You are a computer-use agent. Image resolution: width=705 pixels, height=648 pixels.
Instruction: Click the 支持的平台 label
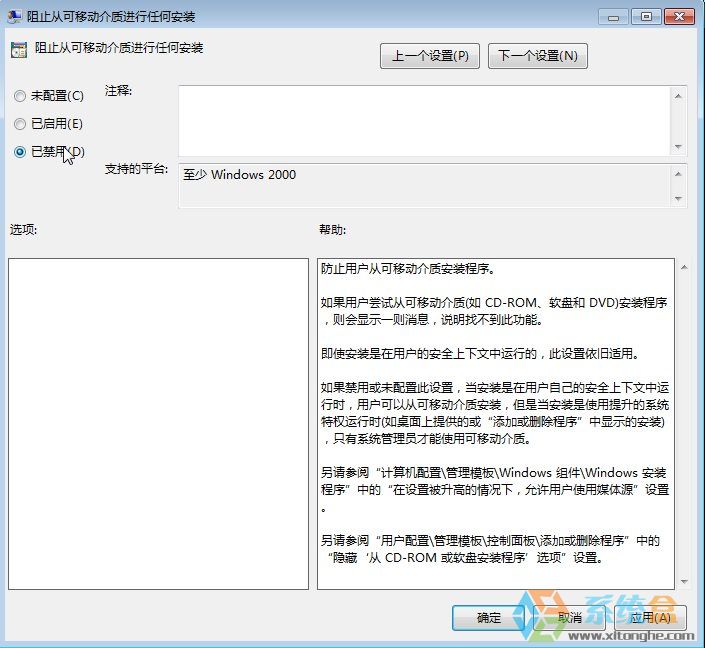pyautogui.click(x=136, y=169)
